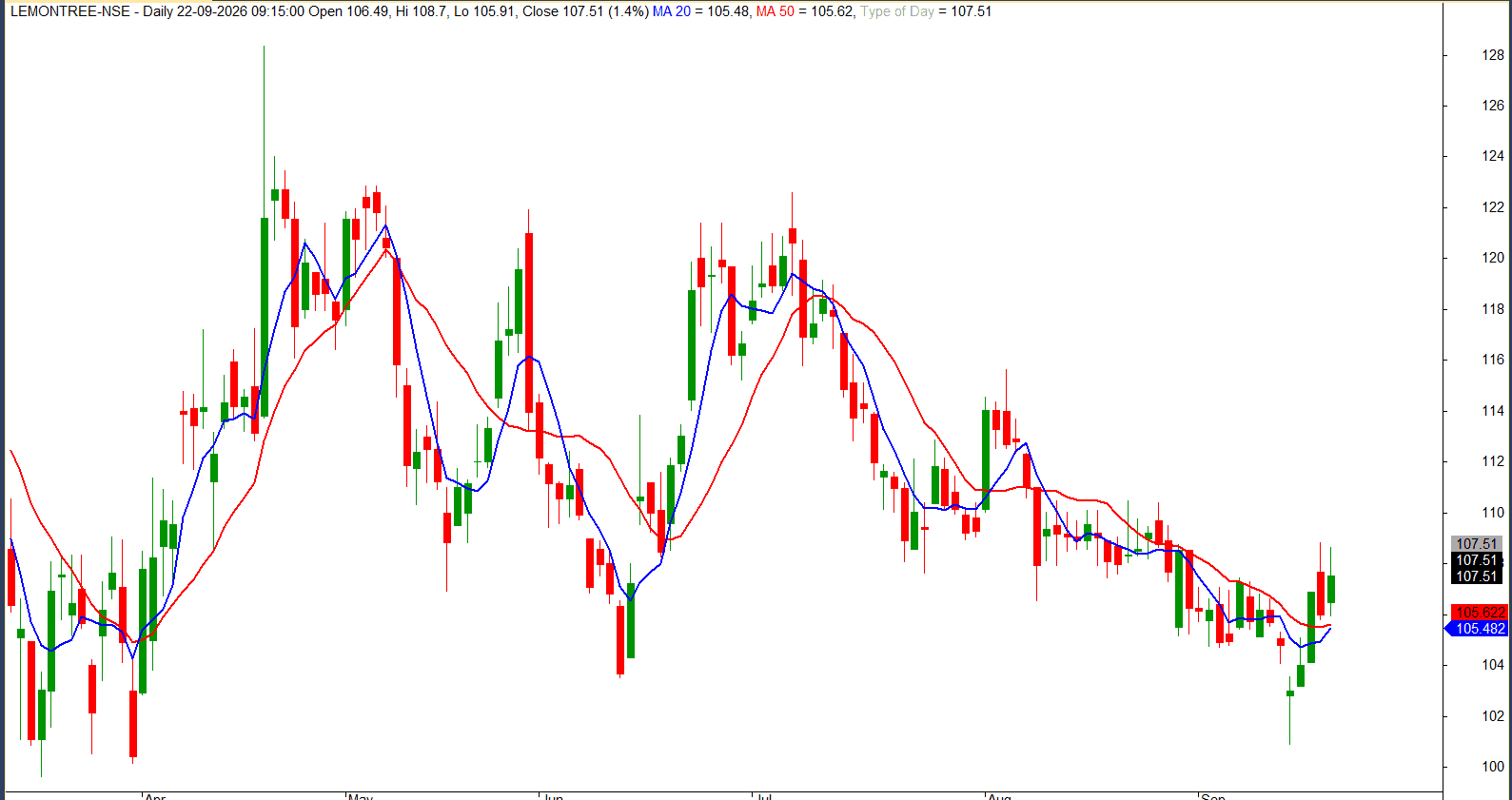Viewport: 1512px width, 800px height.
Task: Click the 112 price axis label
Action: pyautogui.click(x=1492, y=461)
